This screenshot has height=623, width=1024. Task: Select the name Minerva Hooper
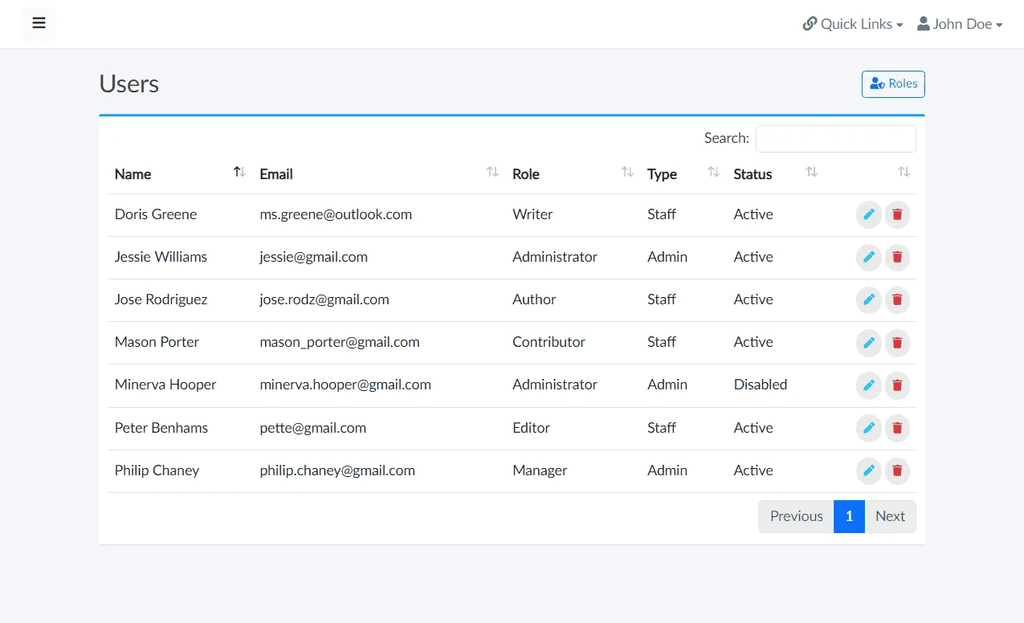click(165, 385)
